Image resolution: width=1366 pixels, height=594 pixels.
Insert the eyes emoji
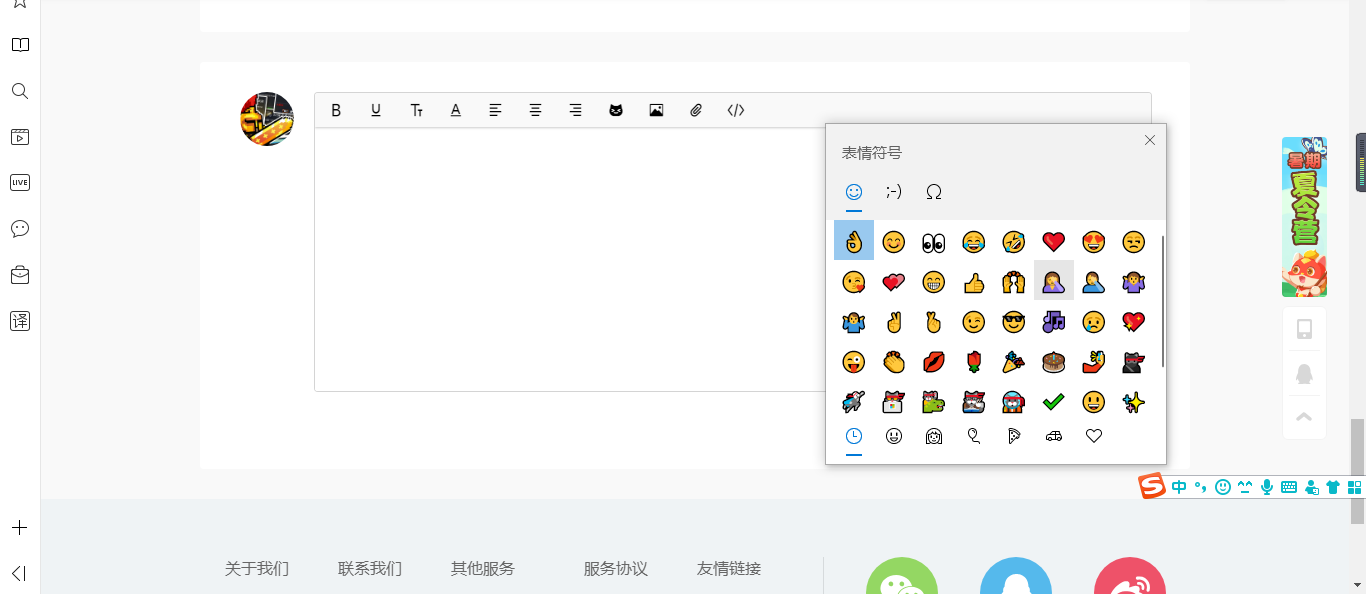point(934,241)
